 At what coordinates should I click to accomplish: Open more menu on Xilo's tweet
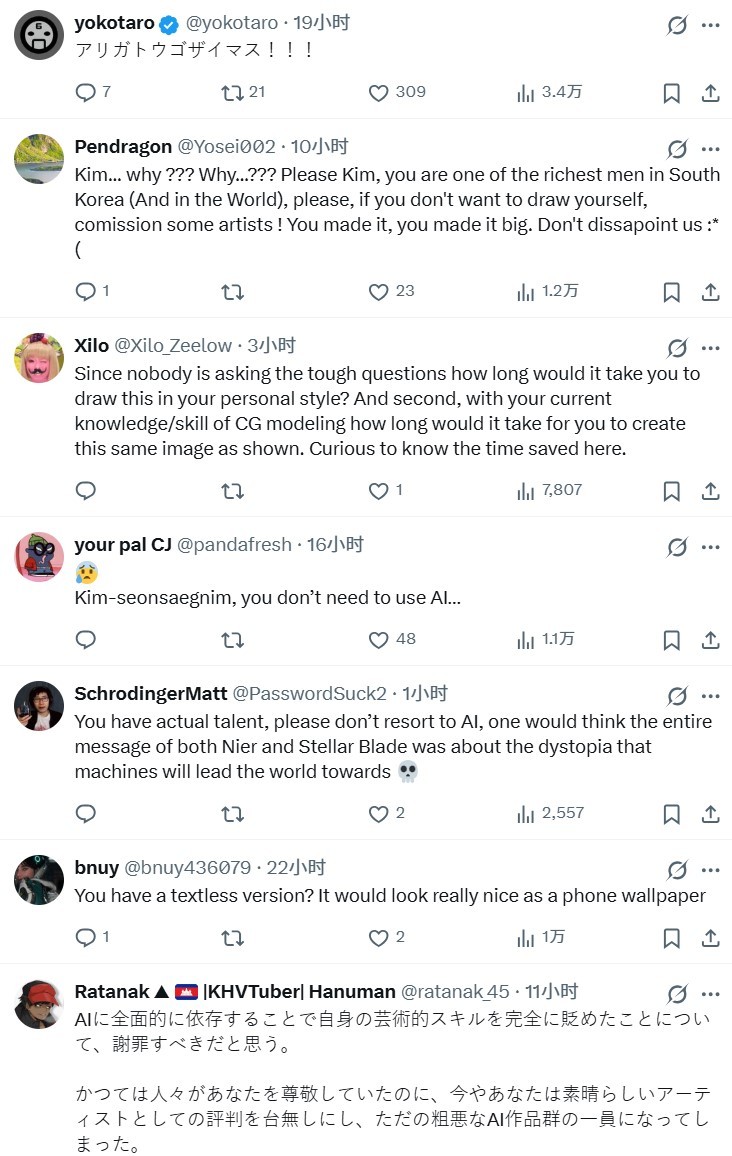[x=710, y=348]
